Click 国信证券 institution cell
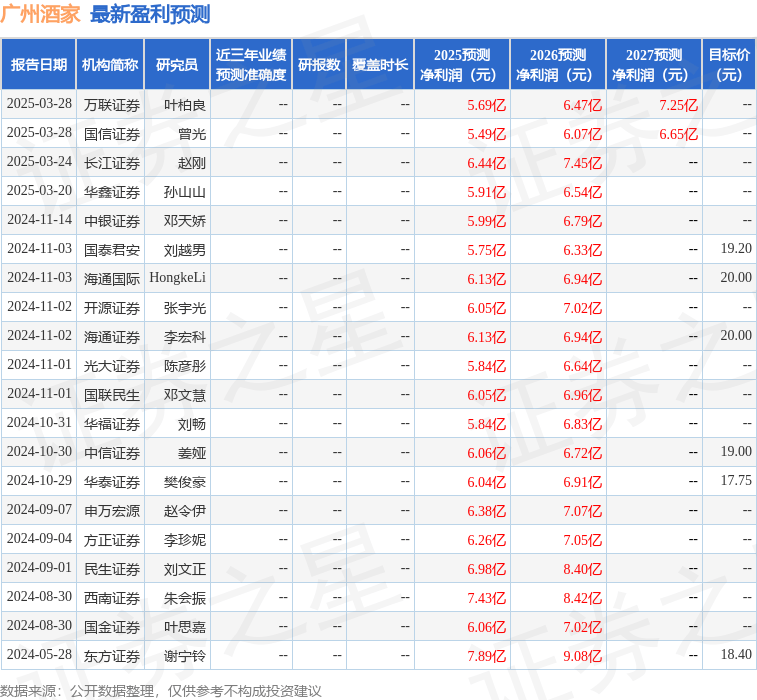Viewport: 757px width, 700px height. coord(112,134)
